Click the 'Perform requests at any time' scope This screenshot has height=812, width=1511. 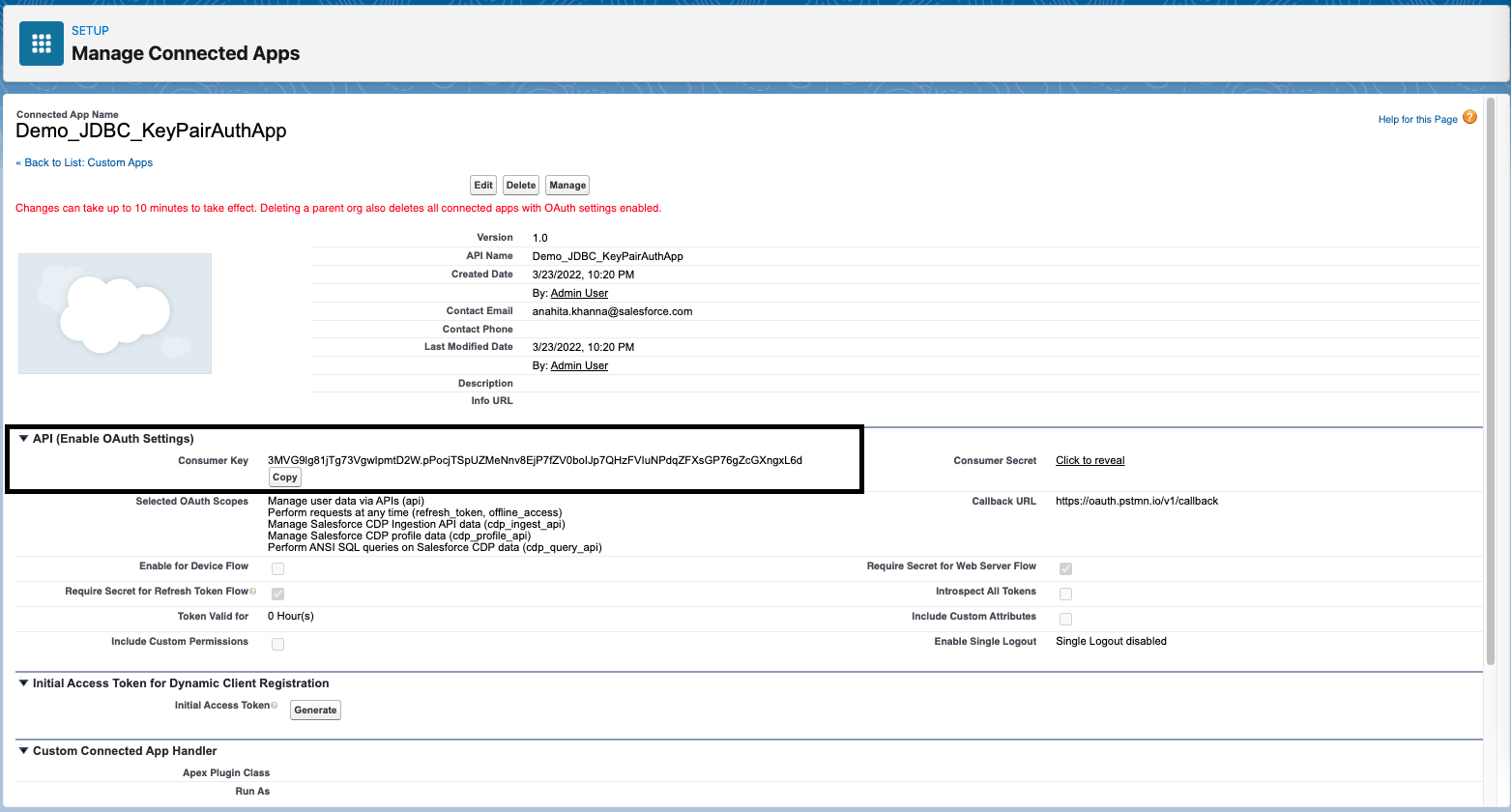(x=415, y=512)
